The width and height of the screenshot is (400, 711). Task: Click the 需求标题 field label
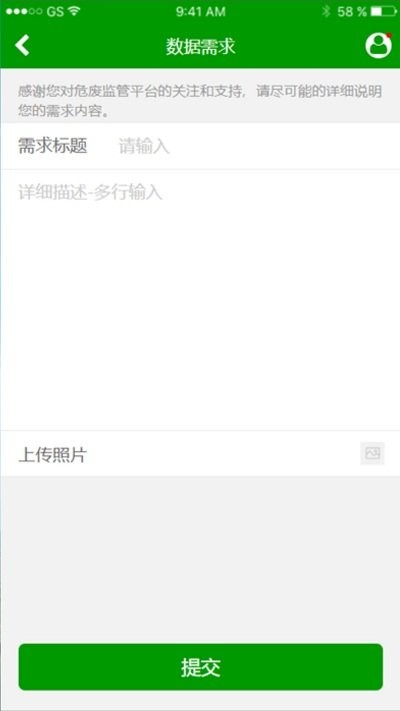[x=53, y=146]
